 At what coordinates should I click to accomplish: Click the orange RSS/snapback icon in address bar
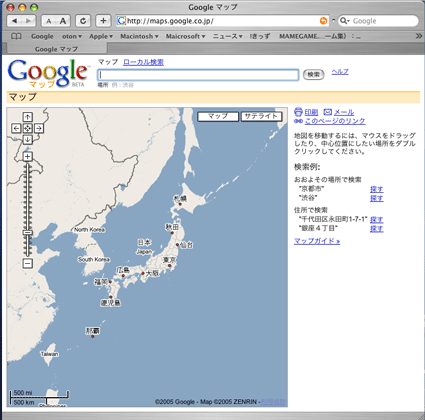pos(323,21)
